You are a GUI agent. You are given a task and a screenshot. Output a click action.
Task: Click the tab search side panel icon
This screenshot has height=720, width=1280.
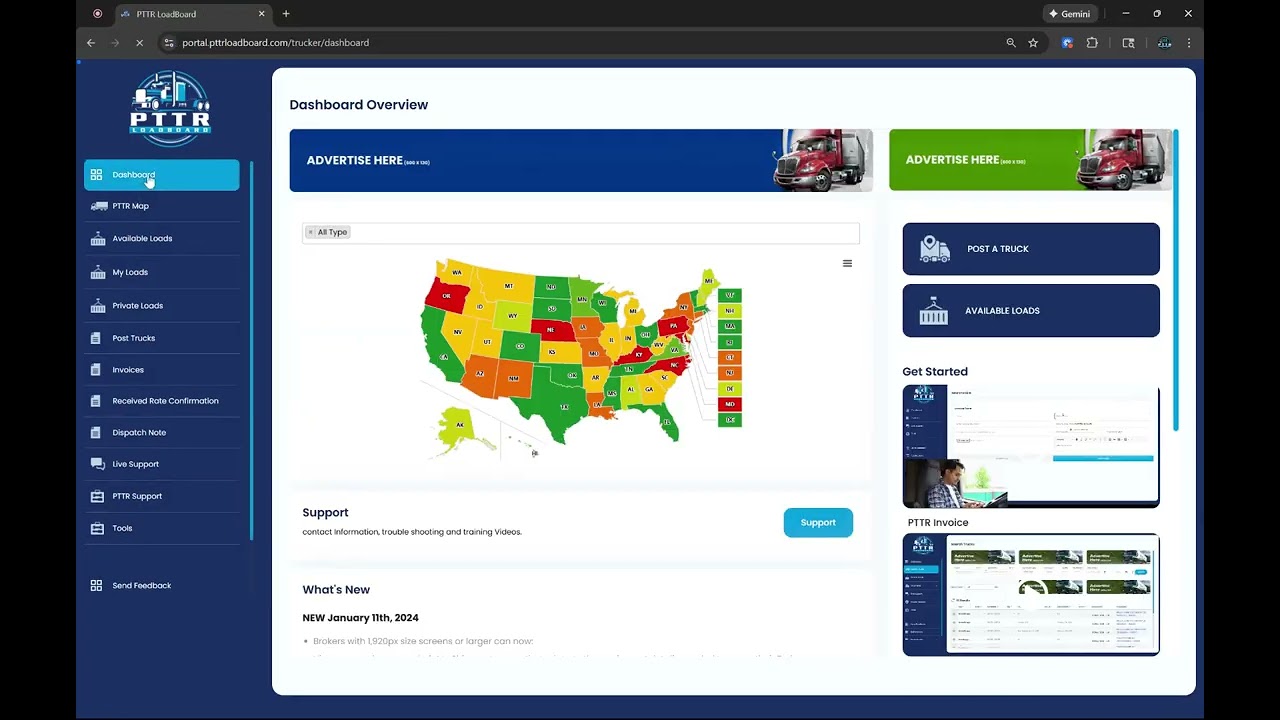coord(1128,43)
